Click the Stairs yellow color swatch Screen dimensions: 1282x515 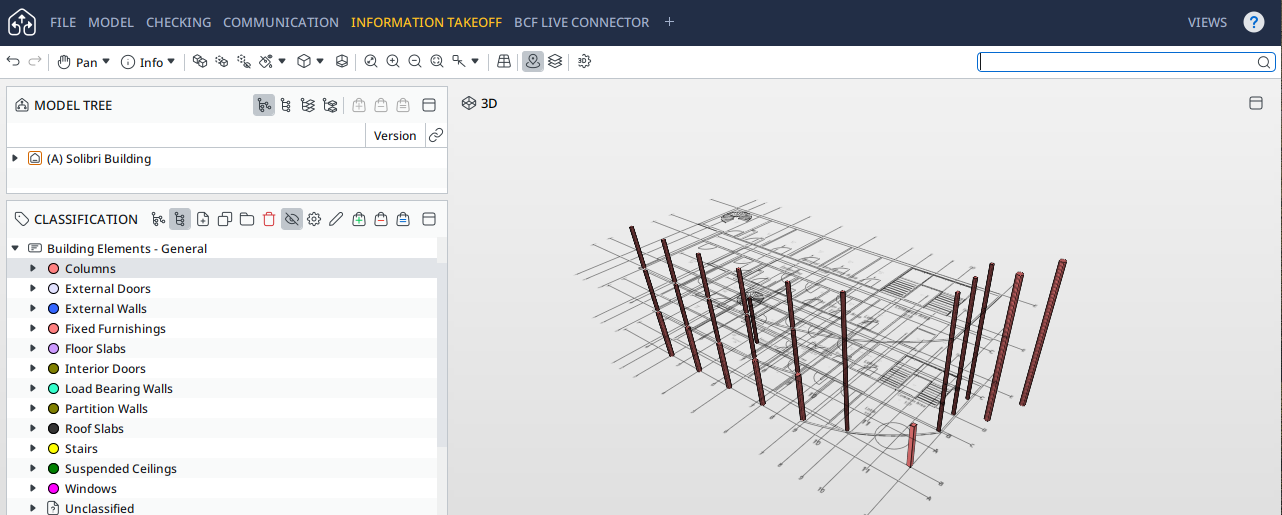click(54, 448)
